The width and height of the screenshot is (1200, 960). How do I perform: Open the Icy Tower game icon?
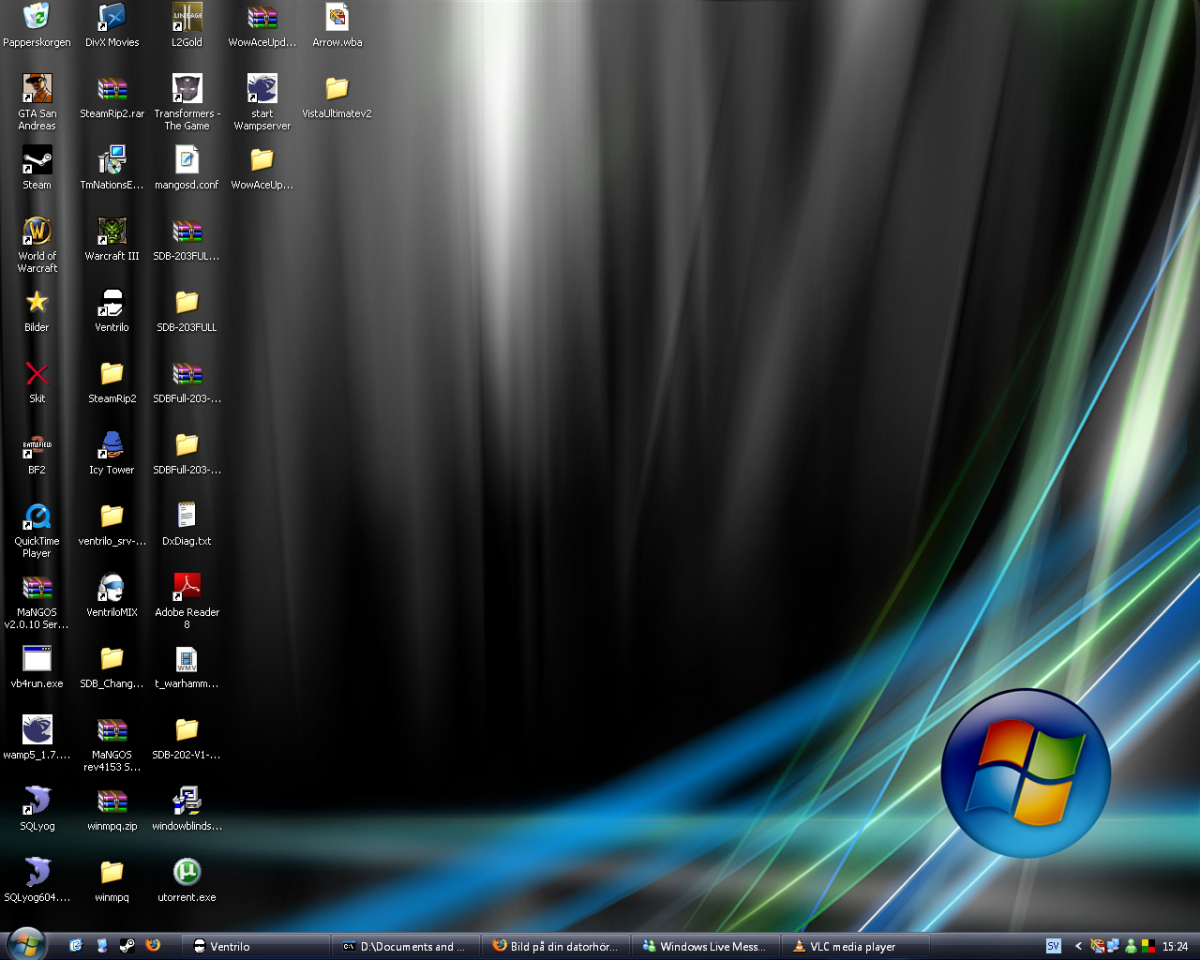[112, 446]
